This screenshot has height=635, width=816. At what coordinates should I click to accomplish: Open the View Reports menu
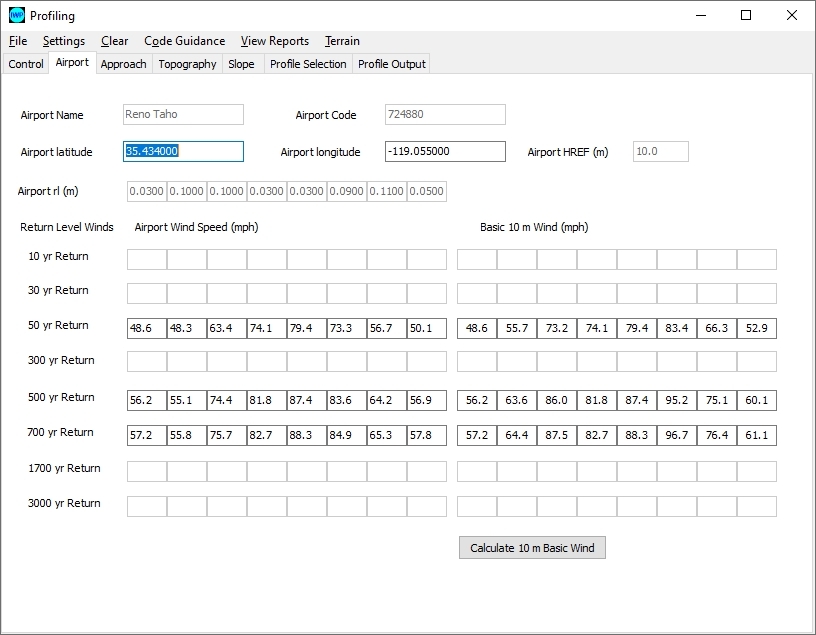[x=274, y=41]
